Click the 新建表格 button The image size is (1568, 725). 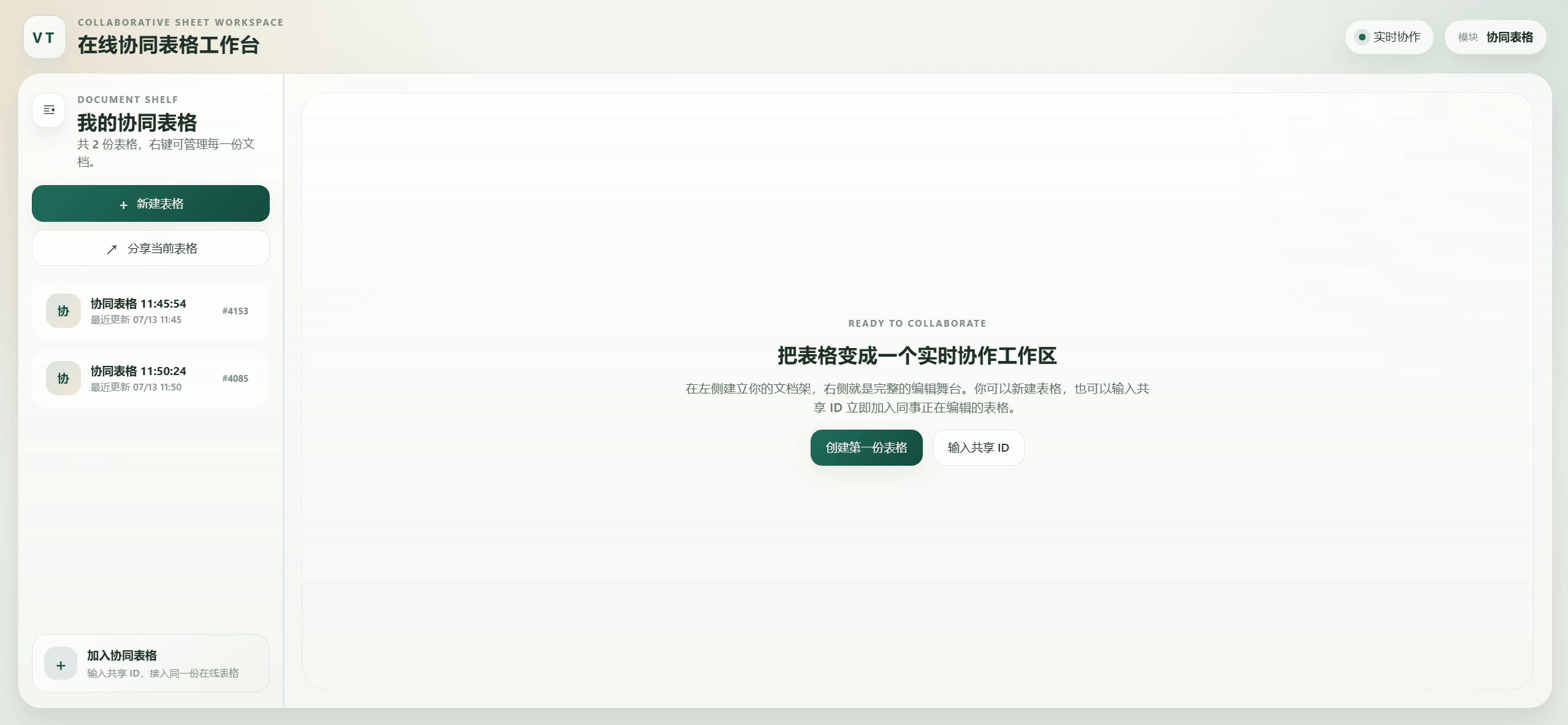tap(151, 203)
